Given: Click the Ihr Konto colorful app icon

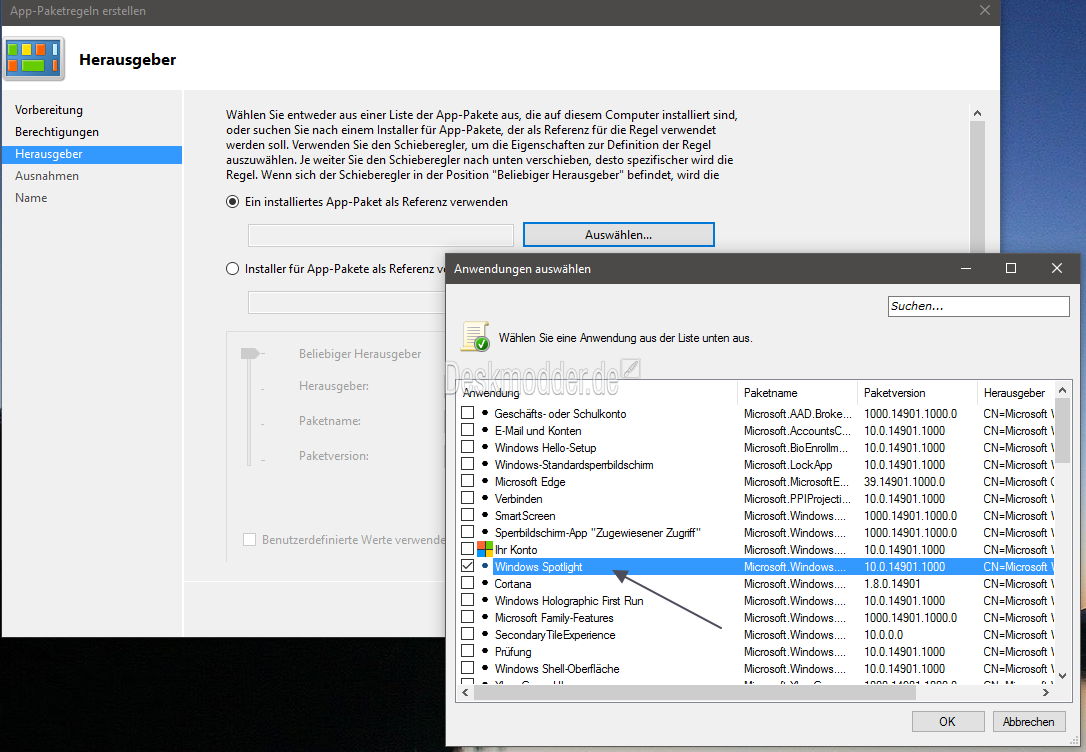Looking at the screenshot, I should (x=485, y=550).
